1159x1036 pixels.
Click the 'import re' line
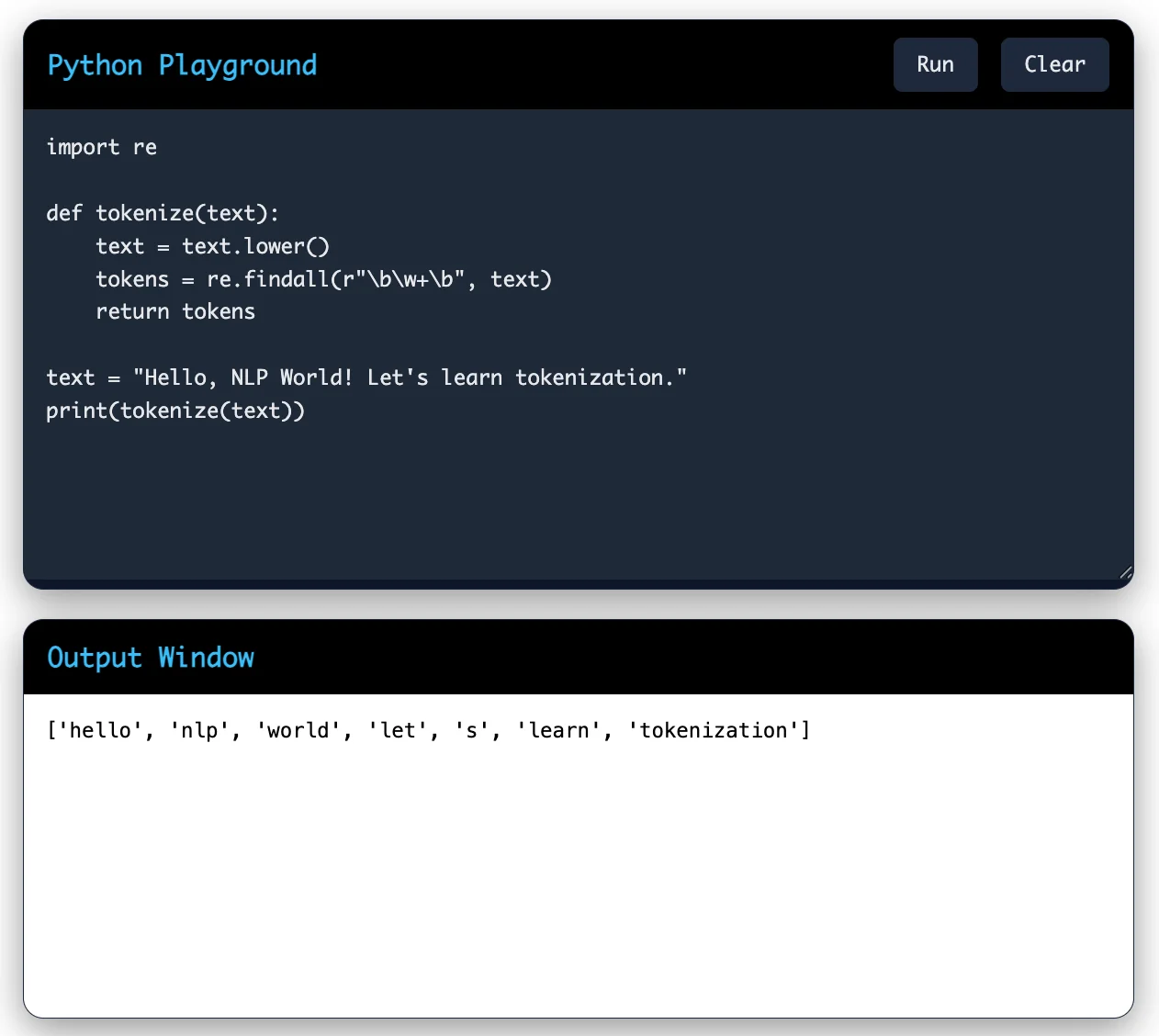[102, 147]
